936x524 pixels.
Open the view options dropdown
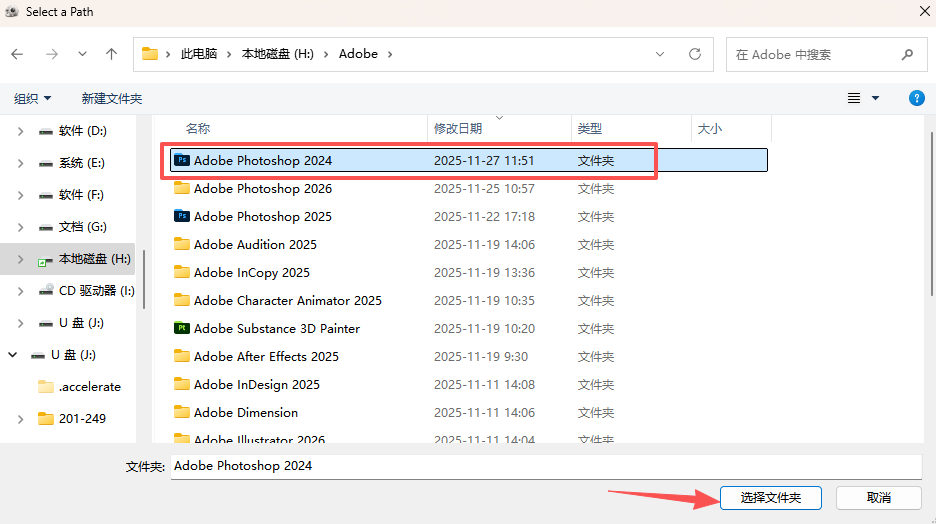875,98
